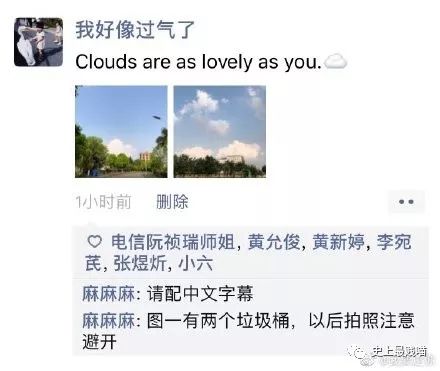The width and height of the screenshot is (440, 371).
Task: Open the poster's profile avatar
Action: (x=38, y=42)
